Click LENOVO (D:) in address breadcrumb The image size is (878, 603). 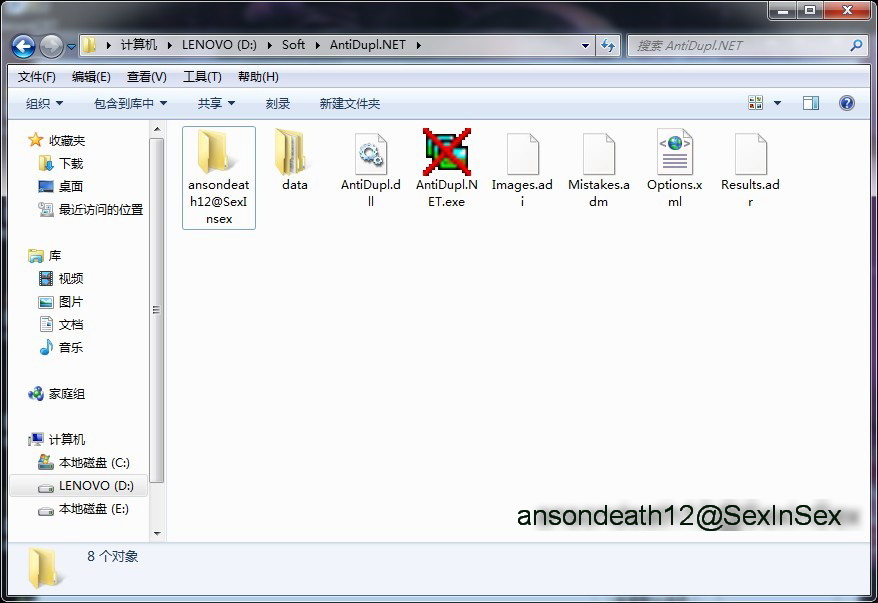click(x=219, y=45)
